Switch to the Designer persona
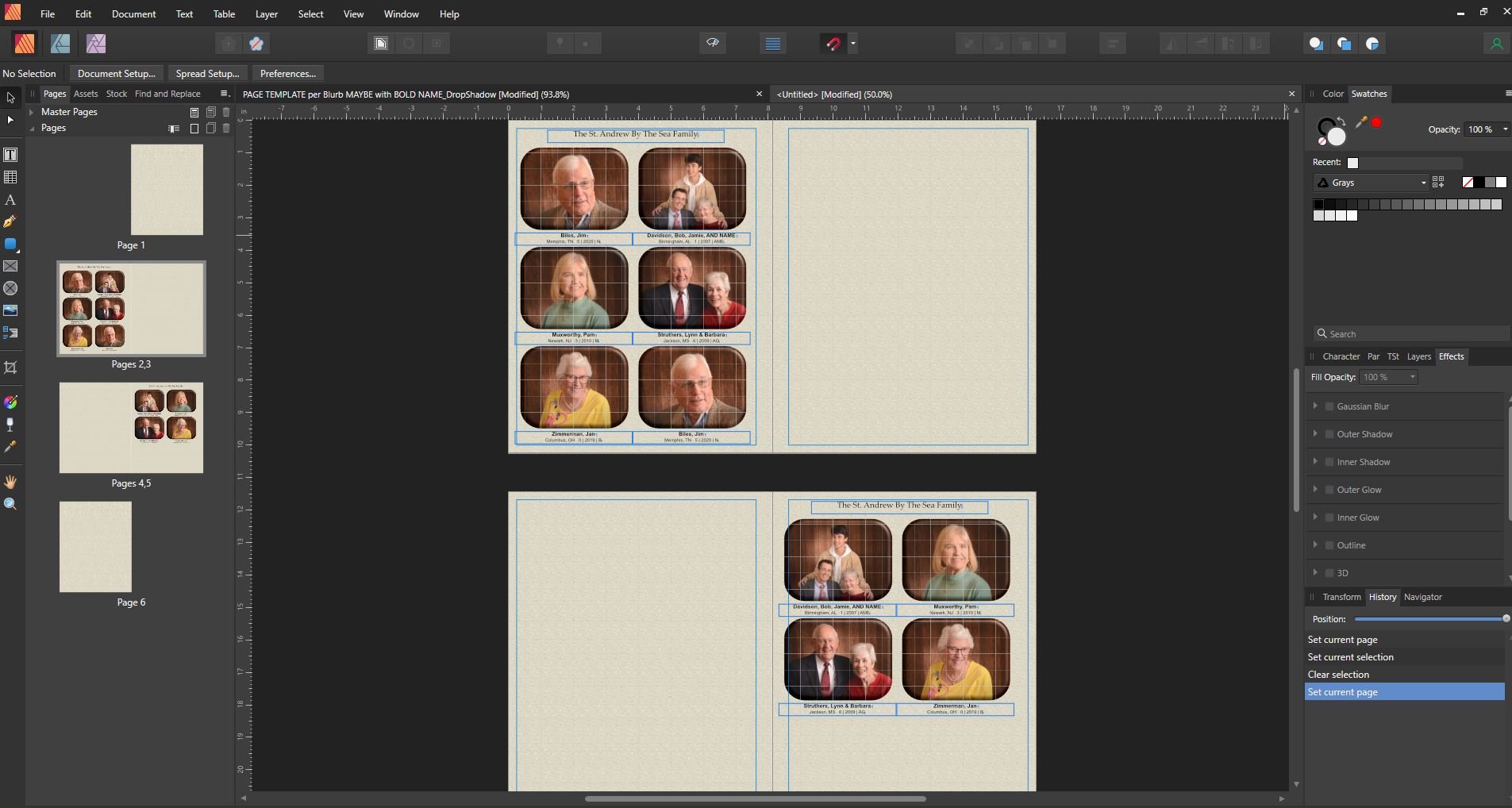Viewport: 1512px width, 808px height. 60,44
